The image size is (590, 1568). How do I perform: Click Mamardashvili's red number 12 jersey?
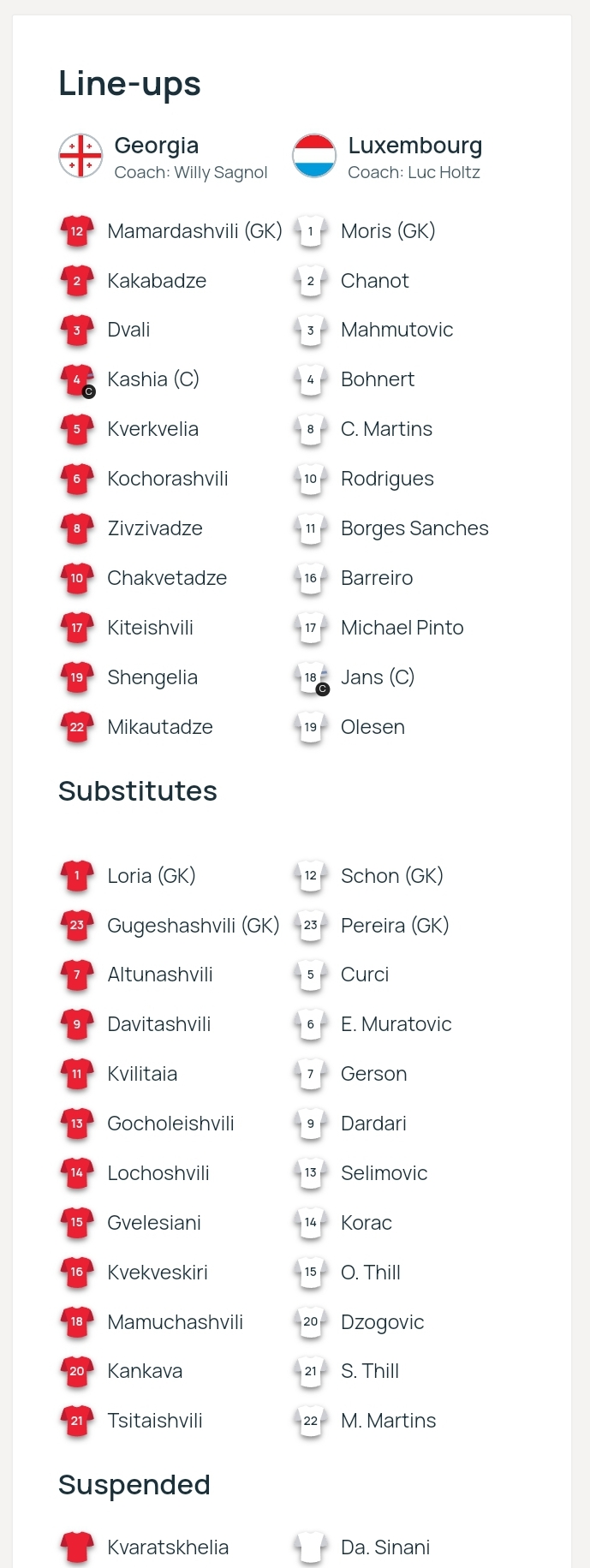click(77, 231)
